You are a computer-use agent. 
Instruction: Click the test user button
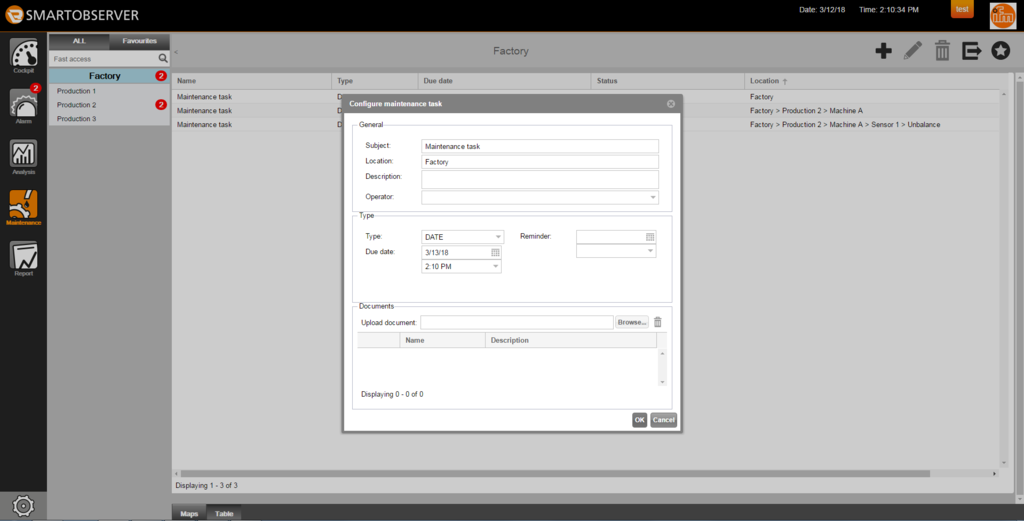point(962,9)
